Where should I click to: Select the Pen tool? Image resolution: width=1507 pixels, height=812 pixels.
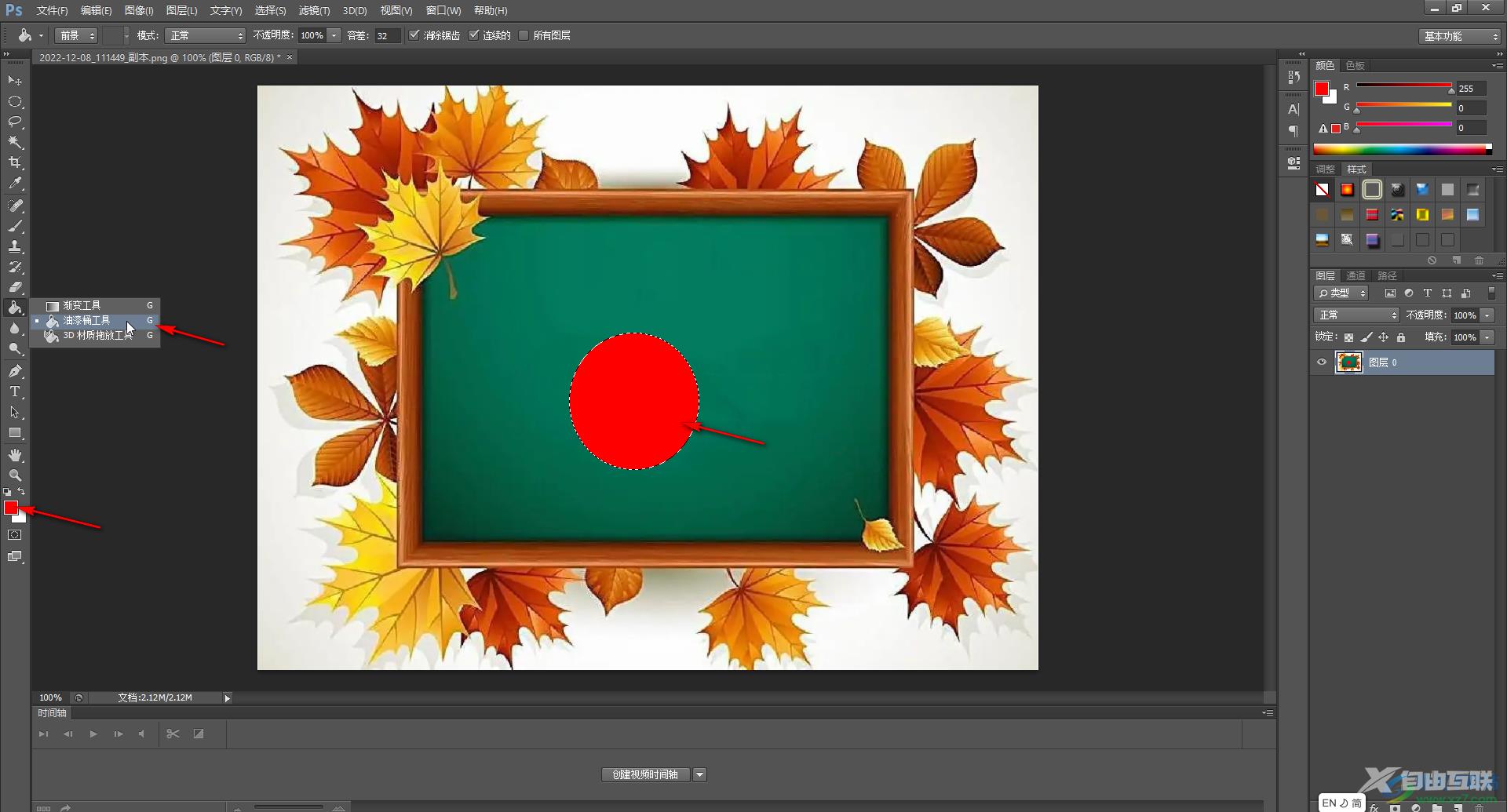[15, 371]
